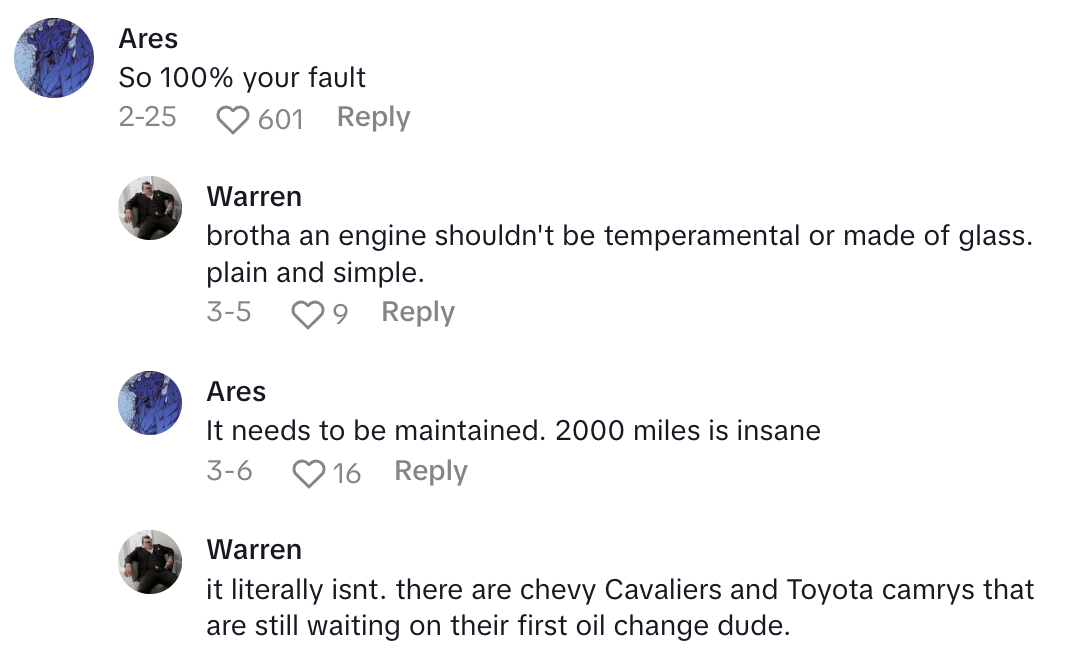The width and height of the screenshot is (1082, 650).
Task: Click the 2-25 date on the top comment
Action: point(147,118)
